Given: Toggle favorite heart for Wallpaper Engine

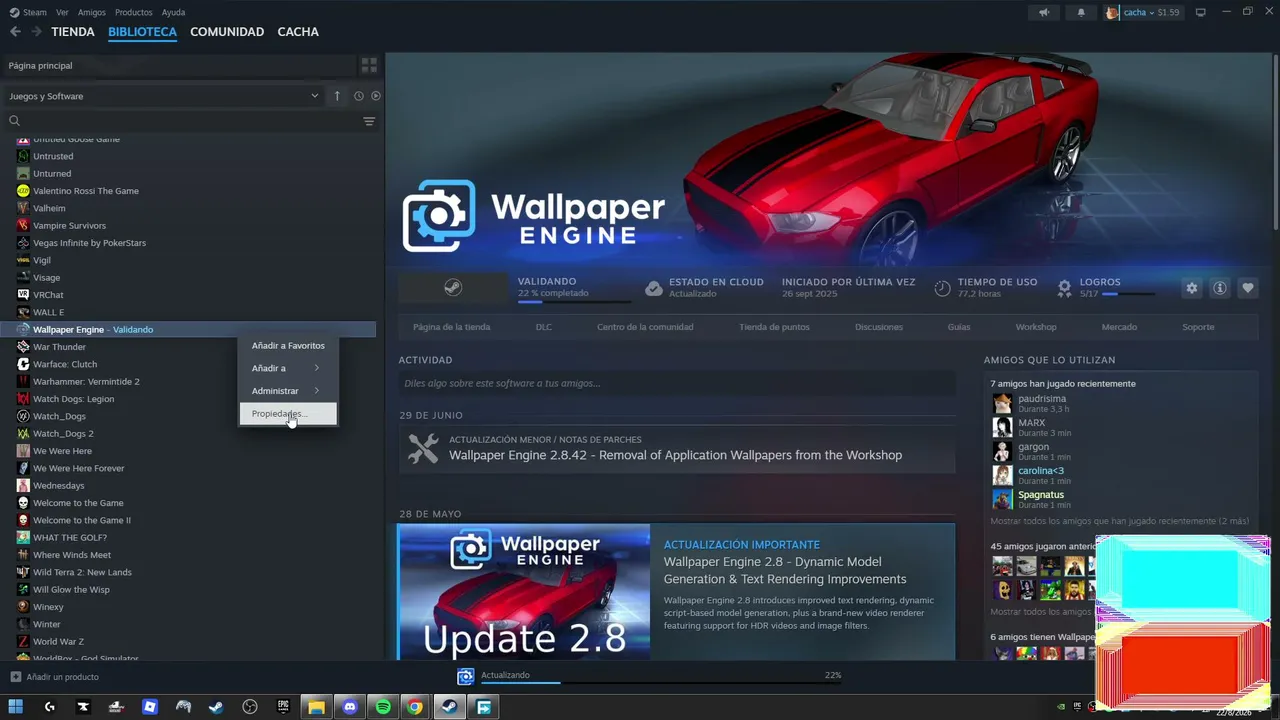Looking at the screenshot, I should (x=1248, y=288).
